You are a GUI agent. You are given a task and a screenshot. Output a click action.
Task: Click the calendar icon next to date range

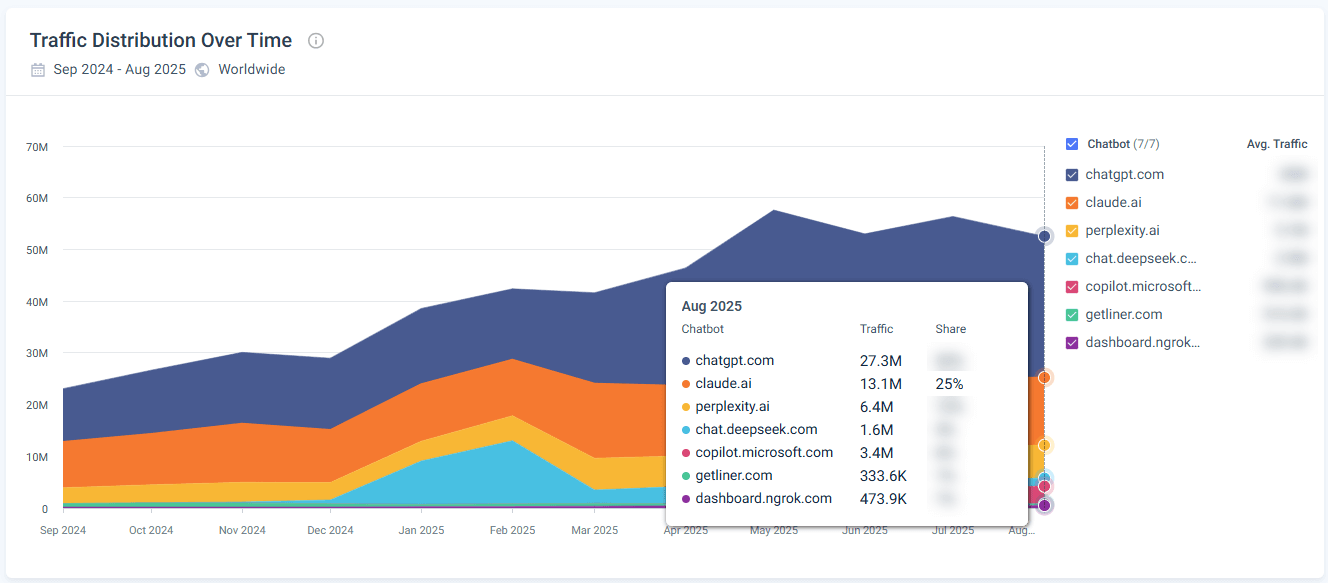click(38, 70)
